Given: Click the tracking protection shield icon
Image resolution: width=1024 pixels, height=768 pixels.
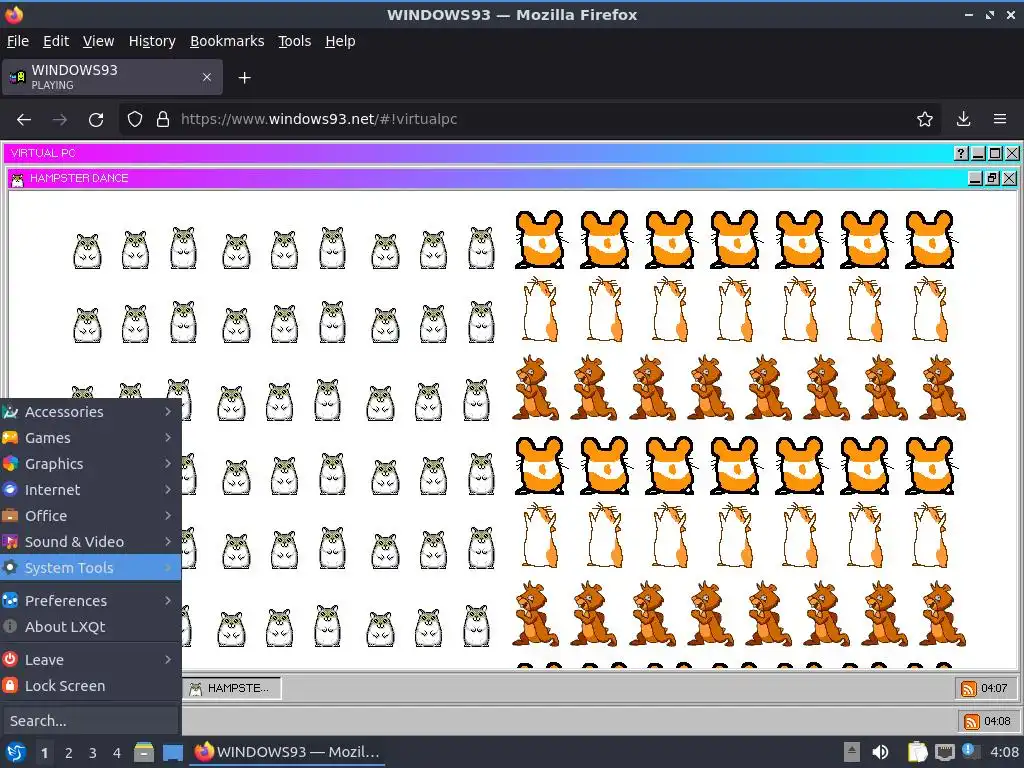Looking at the screenshot, I should click(x=135, y=119).
